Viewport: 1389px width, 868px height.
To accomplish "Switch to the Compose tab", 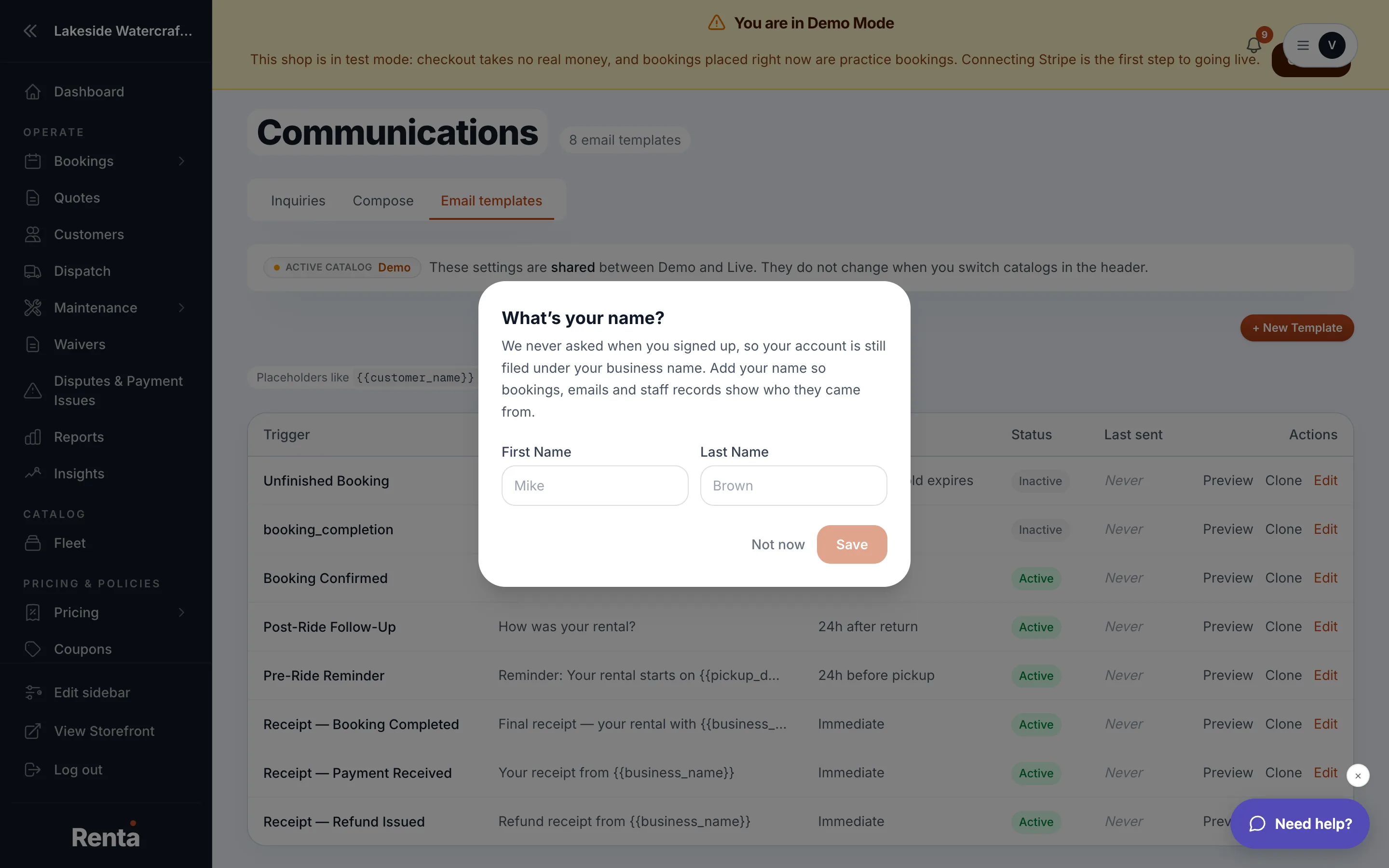I will pyautogui.click(x=383, y=201).
